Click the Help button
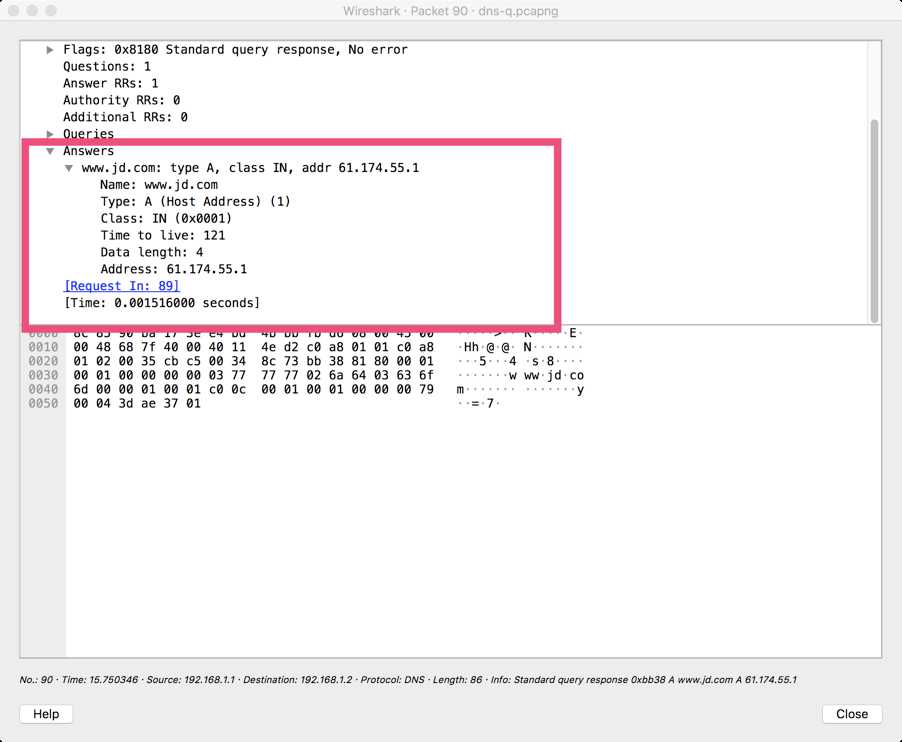 [46, 714]
